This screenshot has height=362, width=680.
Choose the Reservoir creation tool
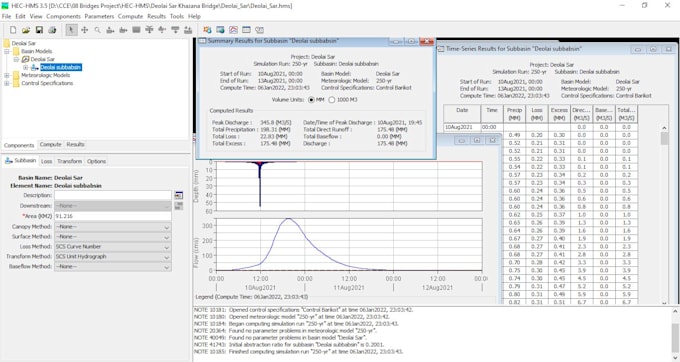pos(136,30)
